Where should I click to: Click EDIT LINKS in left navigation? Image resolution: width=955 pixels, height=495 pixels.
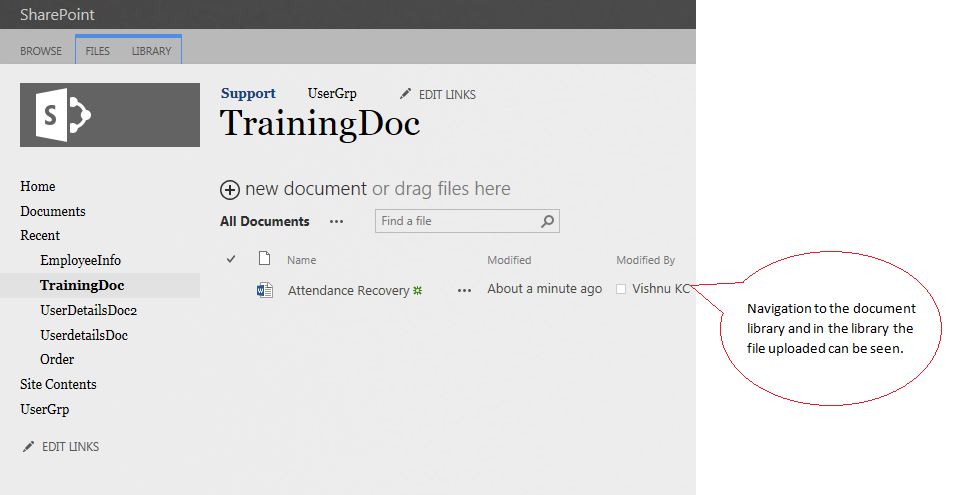[x=70, y=447]
